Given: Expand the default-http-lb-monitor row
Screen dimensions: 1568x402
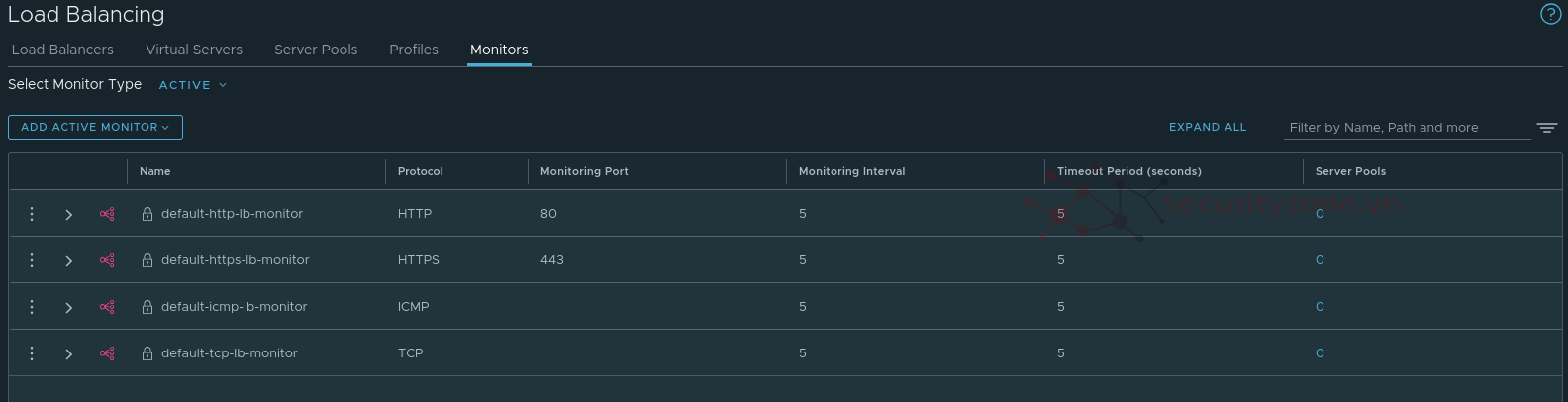Looking at the screenshot, I should click(x=68, y=214).
